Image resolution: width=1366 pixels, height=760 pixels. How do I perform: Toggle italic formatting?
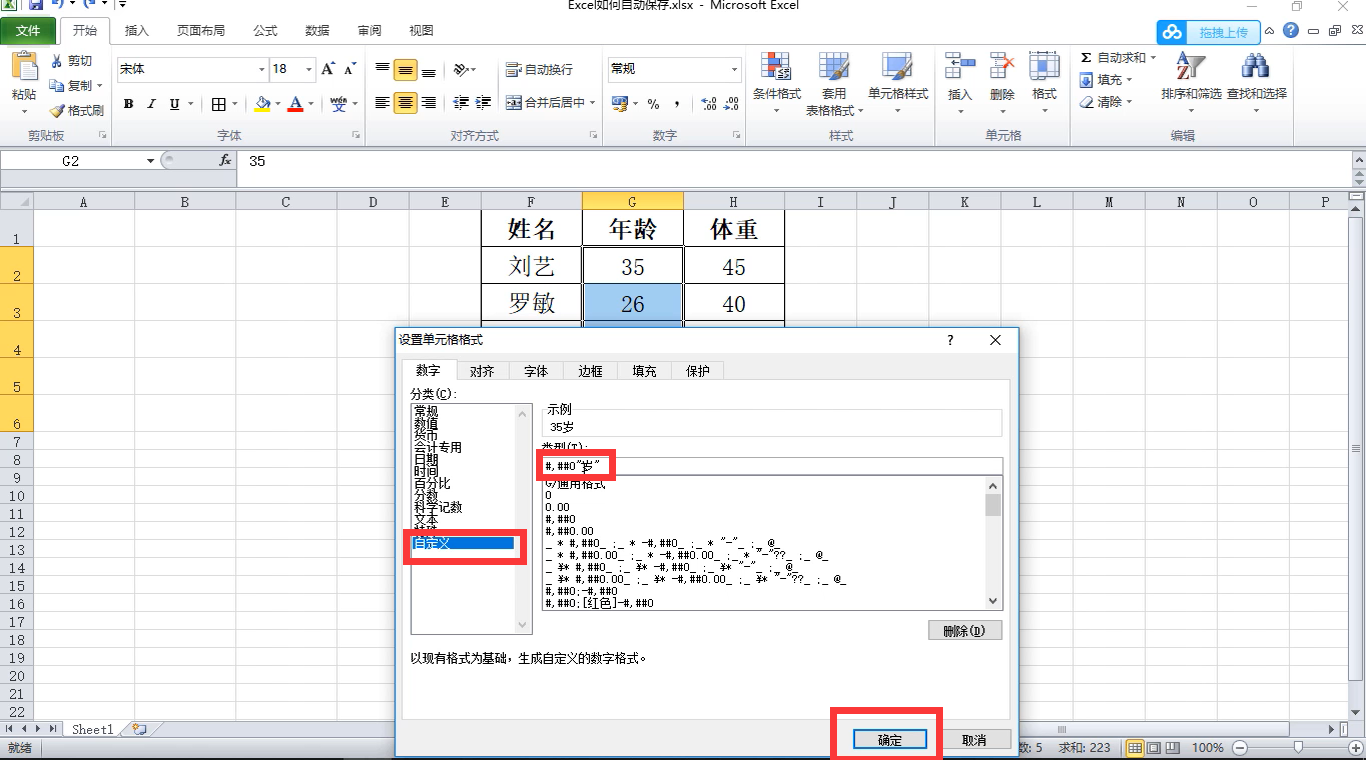pyautogui.click(x=150, y=102)
